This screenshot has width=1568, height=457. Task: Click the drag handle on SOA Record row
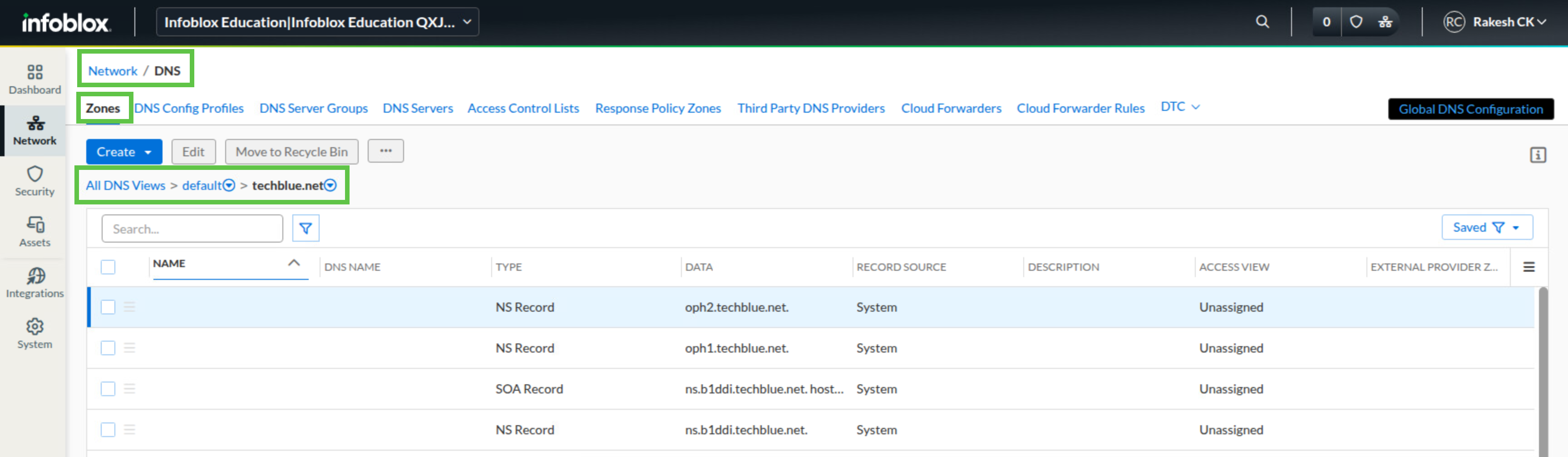point(129,389)
